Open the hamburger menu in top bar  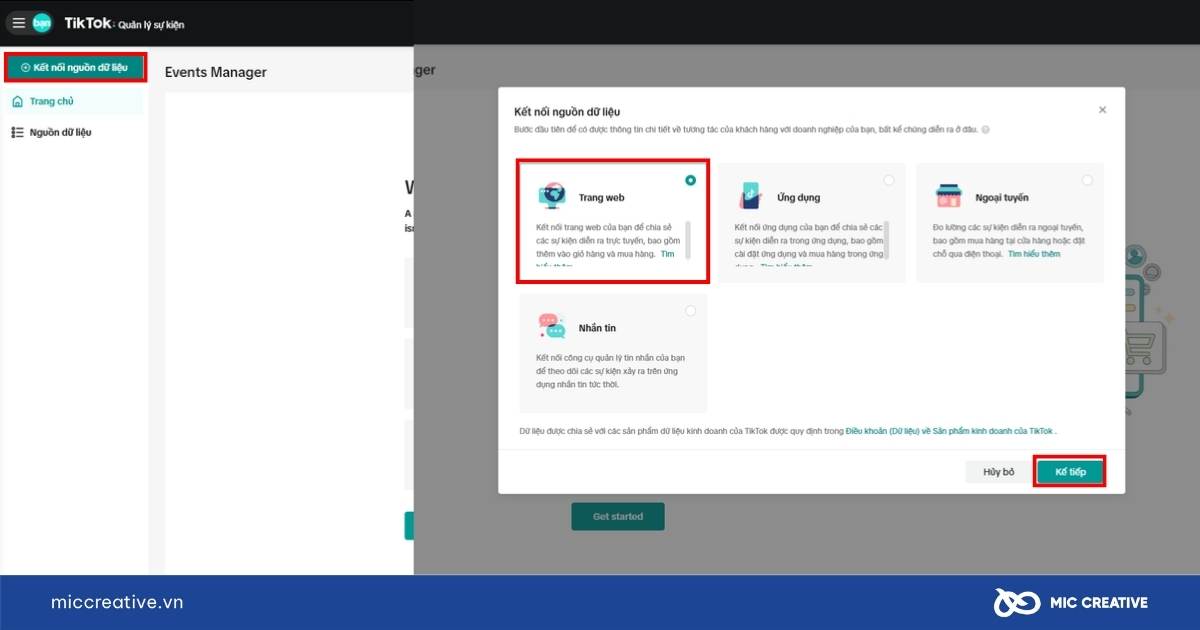tap(18, 23)
